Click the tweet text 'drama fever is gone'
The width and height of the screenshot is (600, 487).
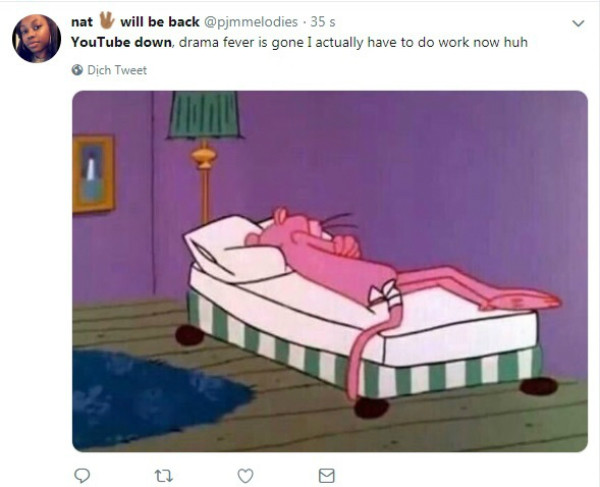[241, 42]
